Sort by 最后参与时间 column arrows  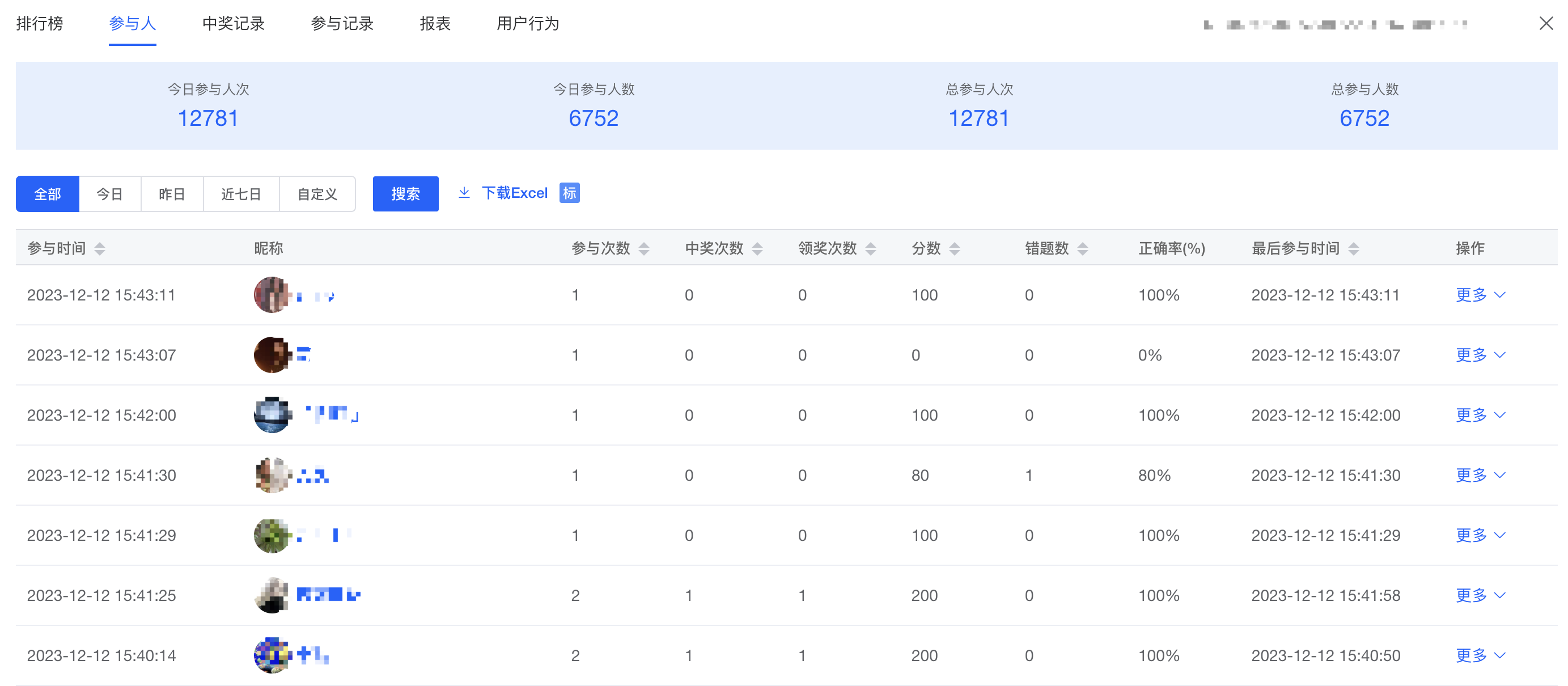coord(1353,248)
